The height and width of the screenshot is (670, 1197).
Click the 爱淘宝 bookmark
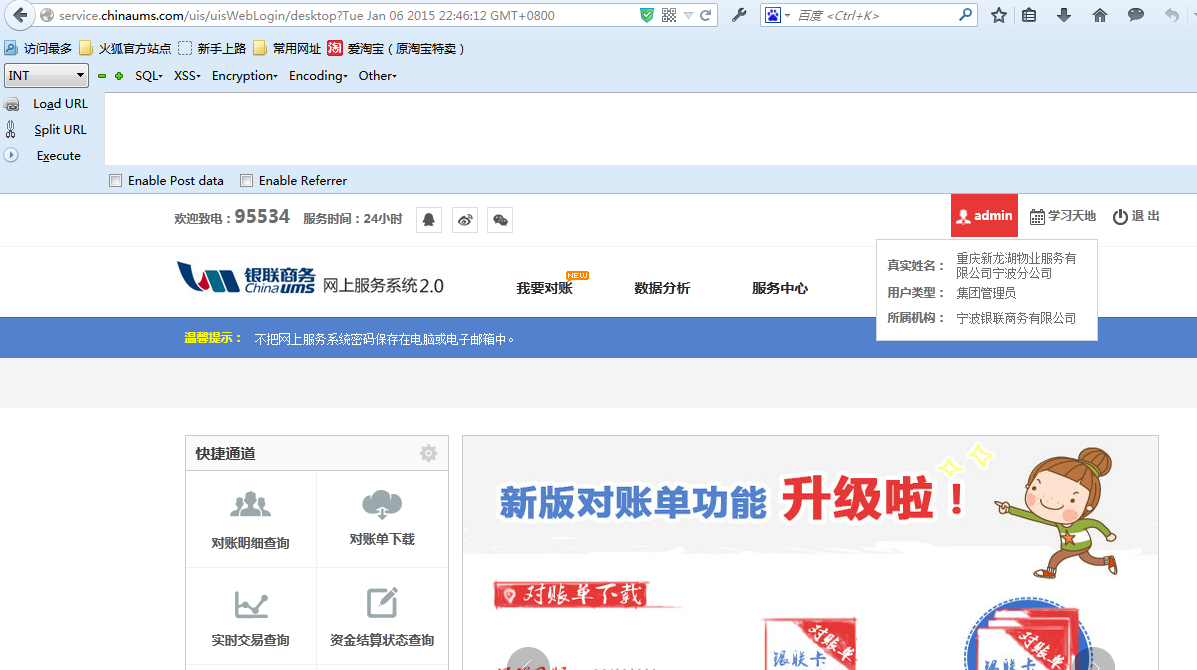[x=395, y=48]
